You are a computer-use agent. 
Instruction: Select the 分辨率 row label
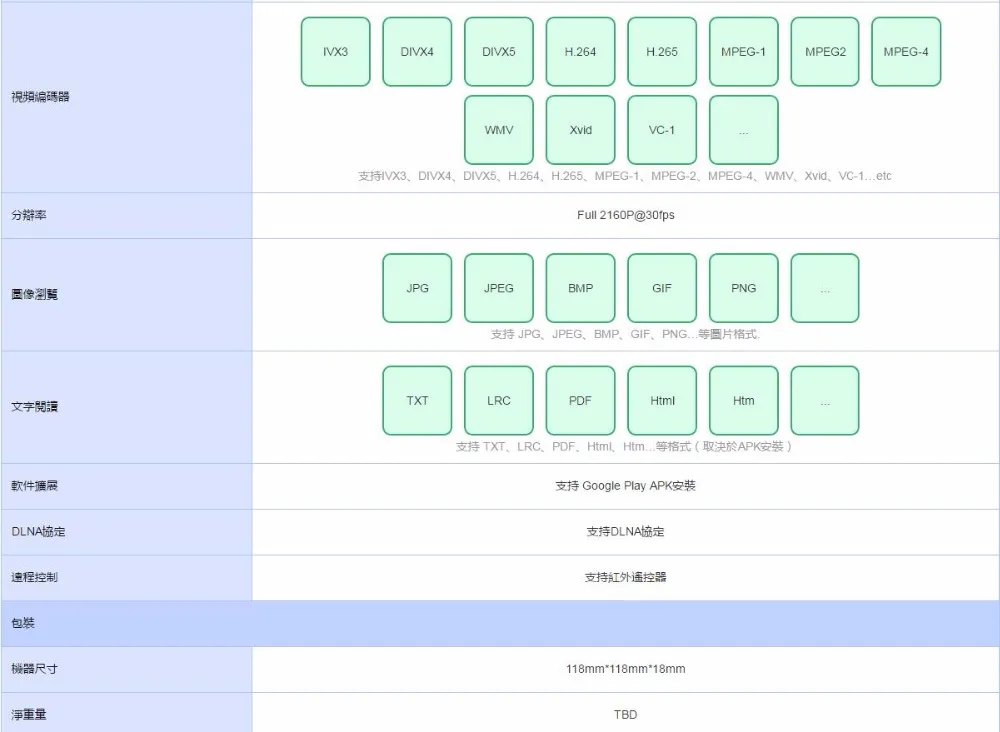(x=29, y=216)
